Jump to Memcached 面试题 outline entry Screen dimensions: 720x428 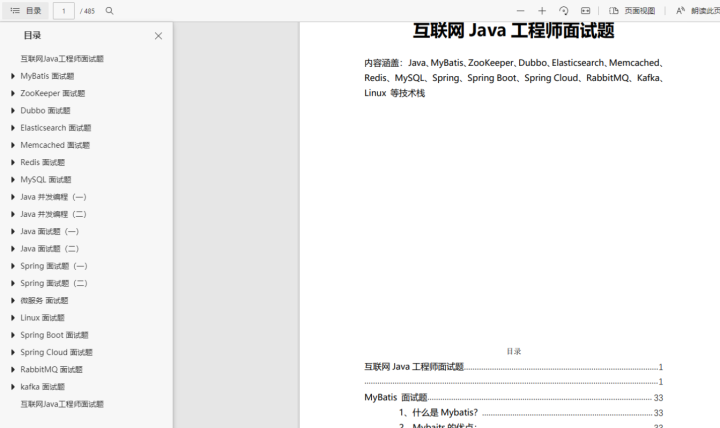tap(55, 145)
